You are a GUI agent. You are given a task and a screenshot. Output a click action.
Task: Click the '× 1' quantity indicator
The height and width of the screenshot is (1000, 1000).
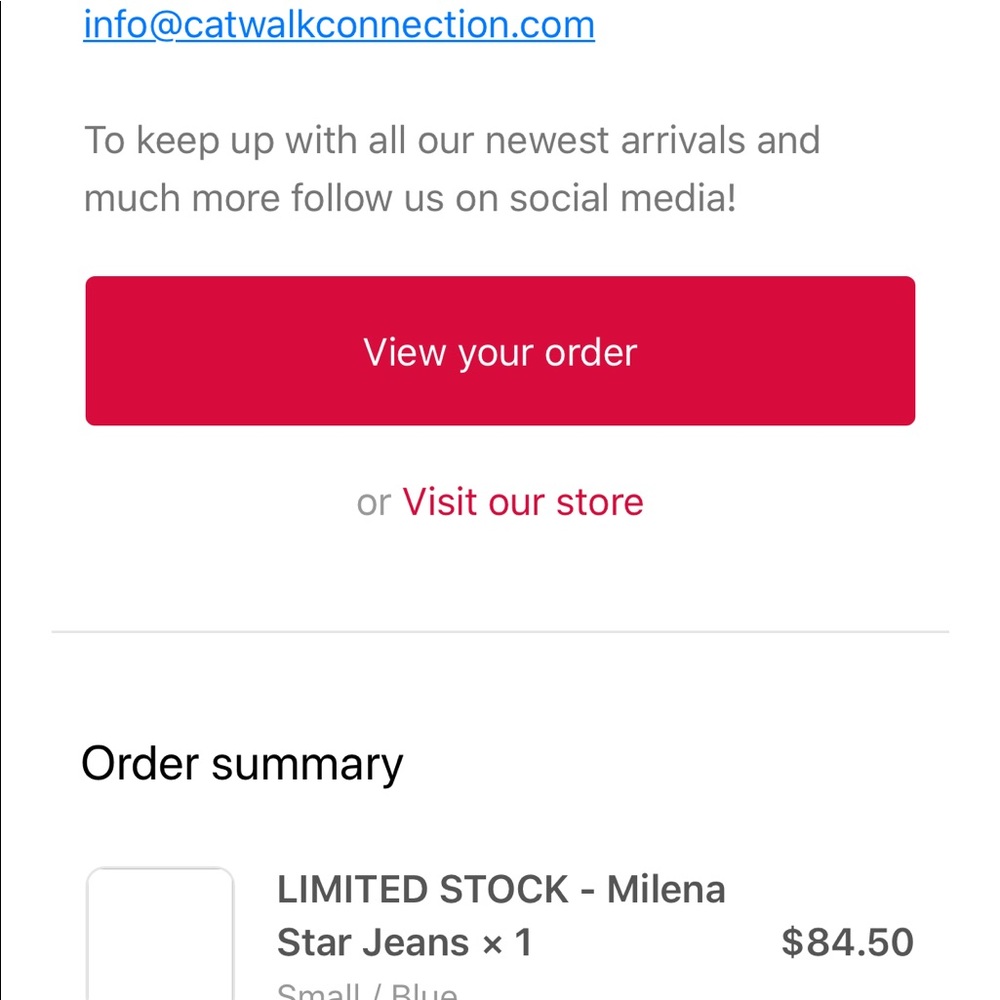pyautogui.click(x=507, y=943)
